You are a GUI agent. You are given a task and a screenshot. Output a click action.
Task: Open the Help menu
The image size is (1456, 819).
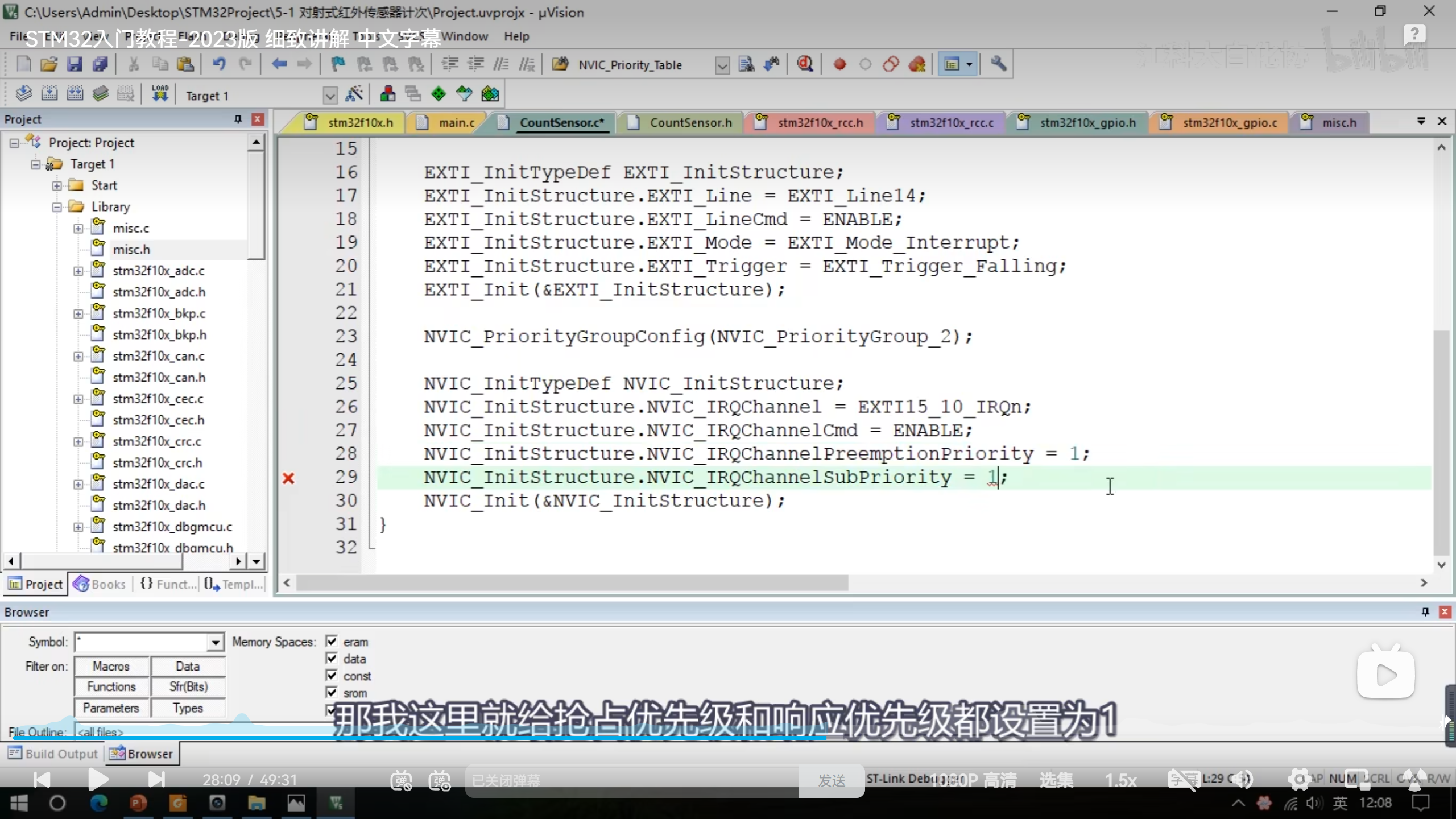click(516, 36)
